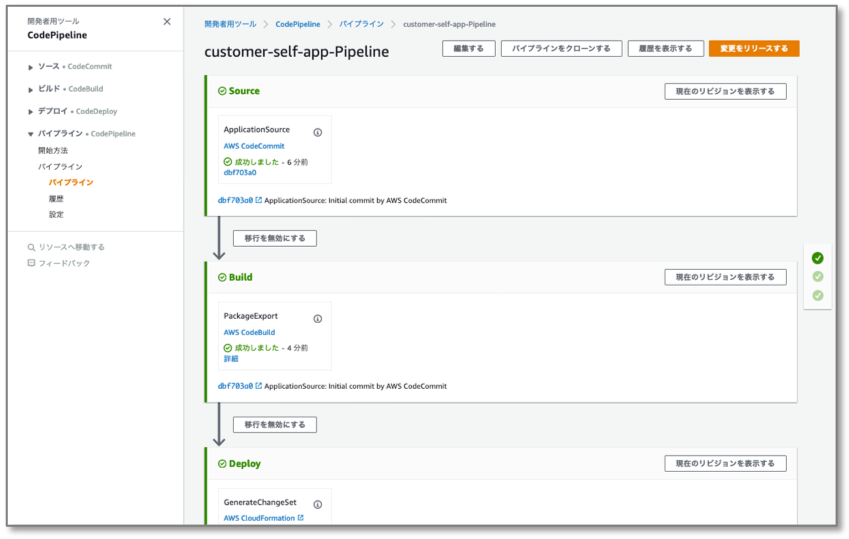The height and width of the screenshot is (539, 849).
Task: Collapse the パイプライン CodePipeline section
Action: pos(30,134)
